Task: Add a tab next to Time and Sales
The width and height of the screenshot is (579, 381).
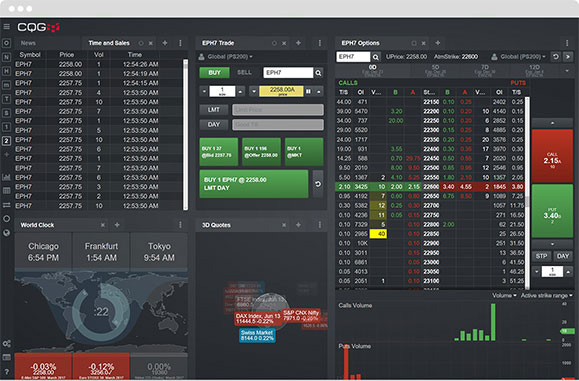Action: point(165,43)
